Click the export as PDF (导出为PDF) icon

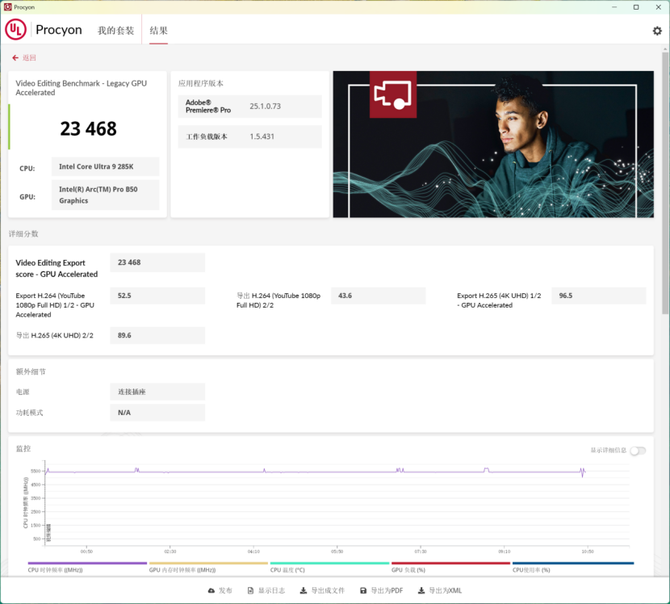[363, 591]
